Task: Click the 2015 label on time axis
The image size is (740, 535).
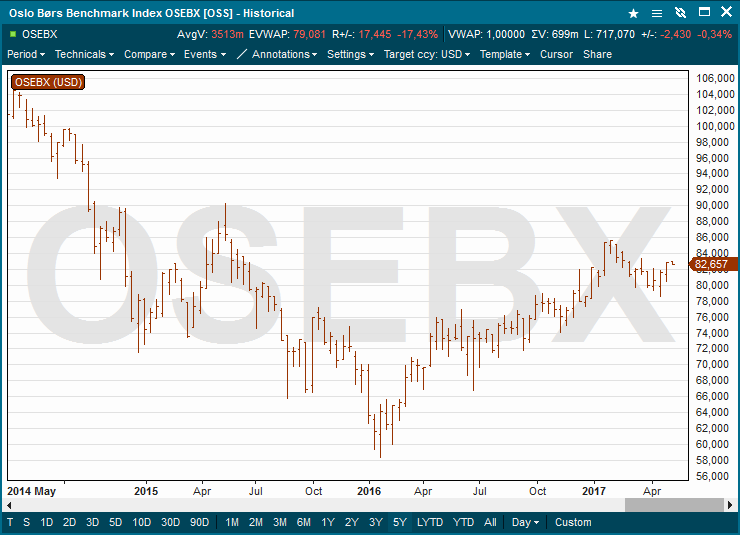Action: [x=146, y=491]
